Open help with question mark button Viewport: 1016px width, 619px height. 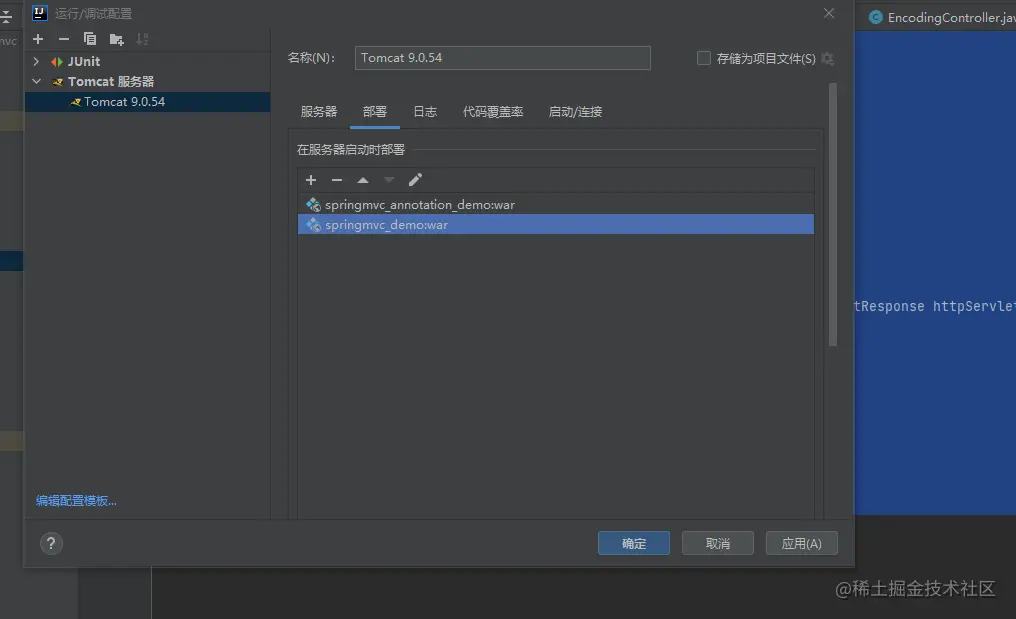(x=51, y=543)
